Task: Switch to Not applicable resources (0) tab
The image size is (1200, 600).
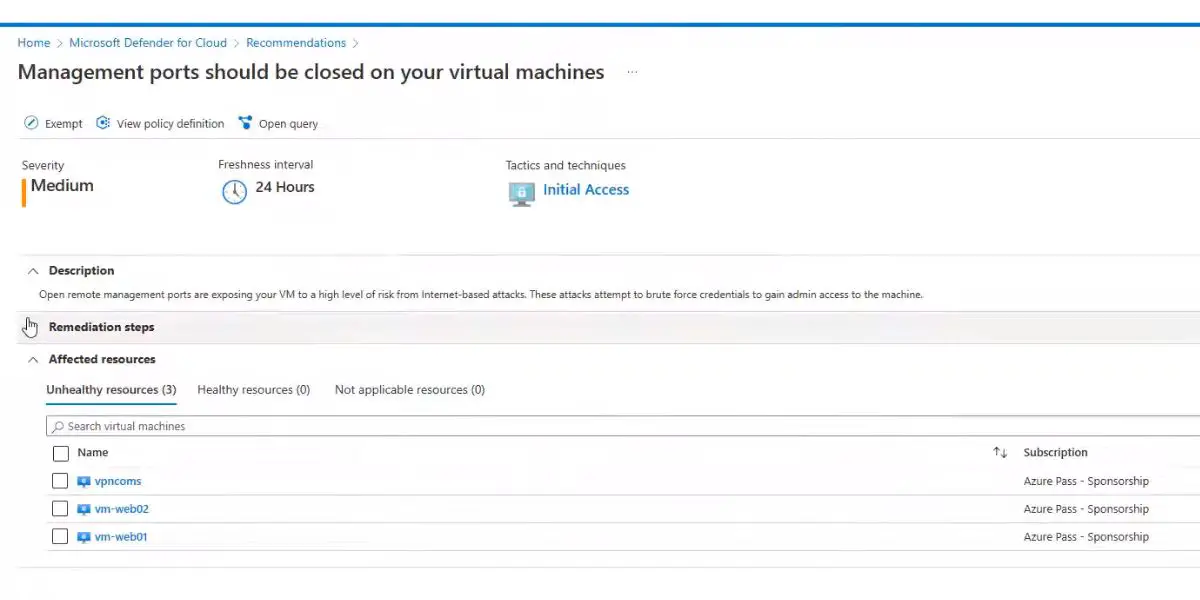Action: tap(410, 390)
